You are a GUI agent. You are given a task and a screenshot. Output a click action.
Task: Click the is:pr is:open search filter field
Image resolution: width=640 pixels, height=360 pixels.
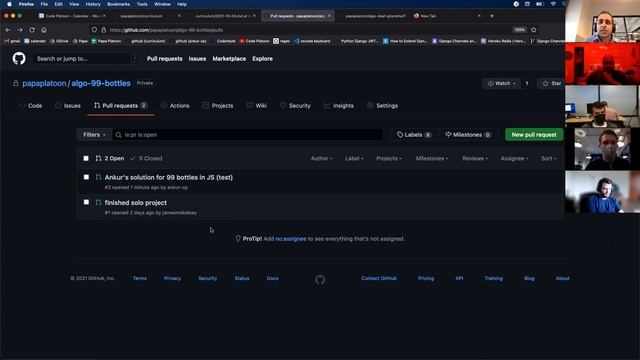[x=248, y=135]
